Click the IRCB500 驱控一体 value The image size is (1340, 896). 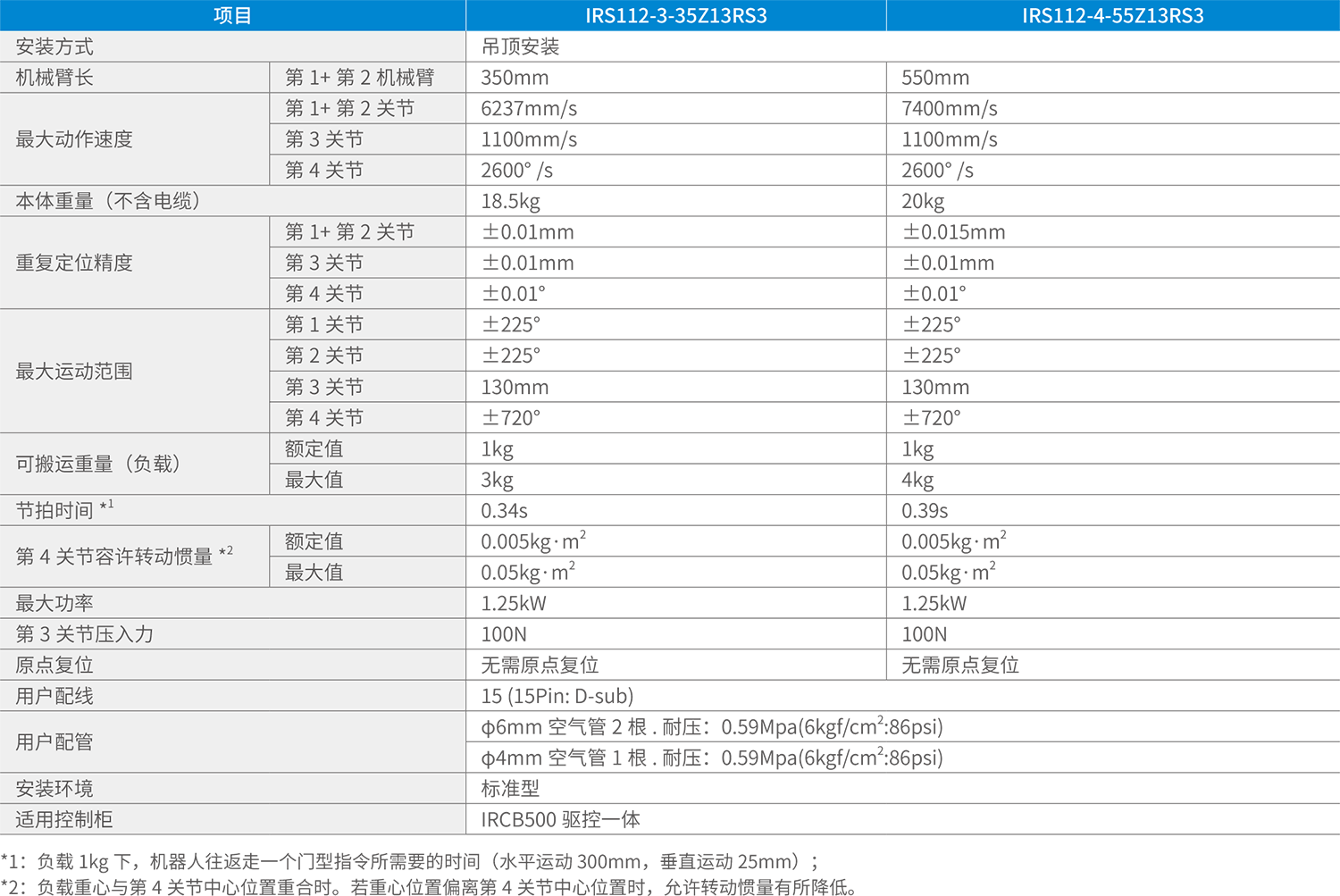tap(561, 819)
